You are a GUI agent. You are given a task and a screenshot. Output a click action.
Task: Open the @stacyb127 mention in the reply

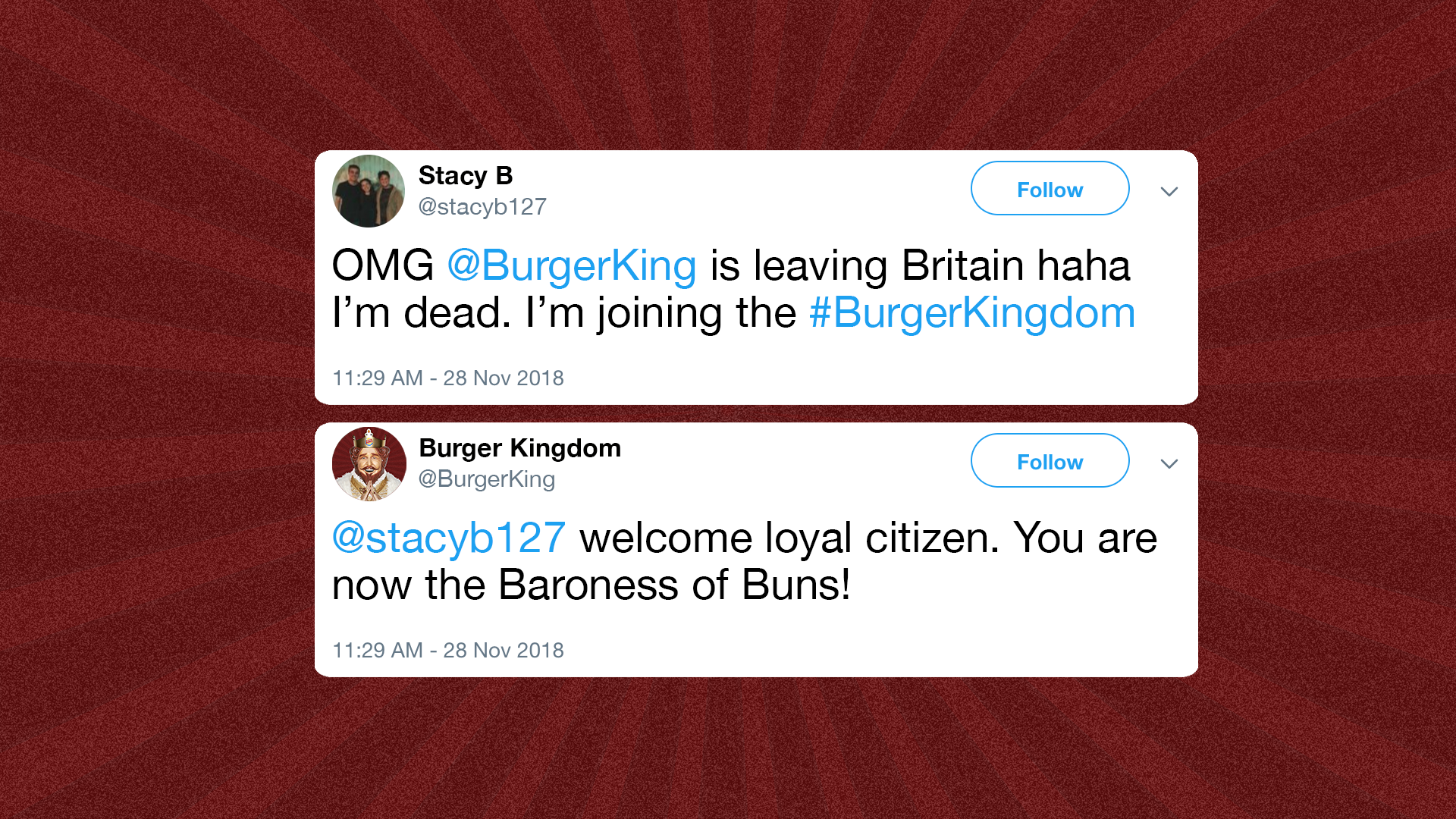pyautogui.click(x=449, y=538)
